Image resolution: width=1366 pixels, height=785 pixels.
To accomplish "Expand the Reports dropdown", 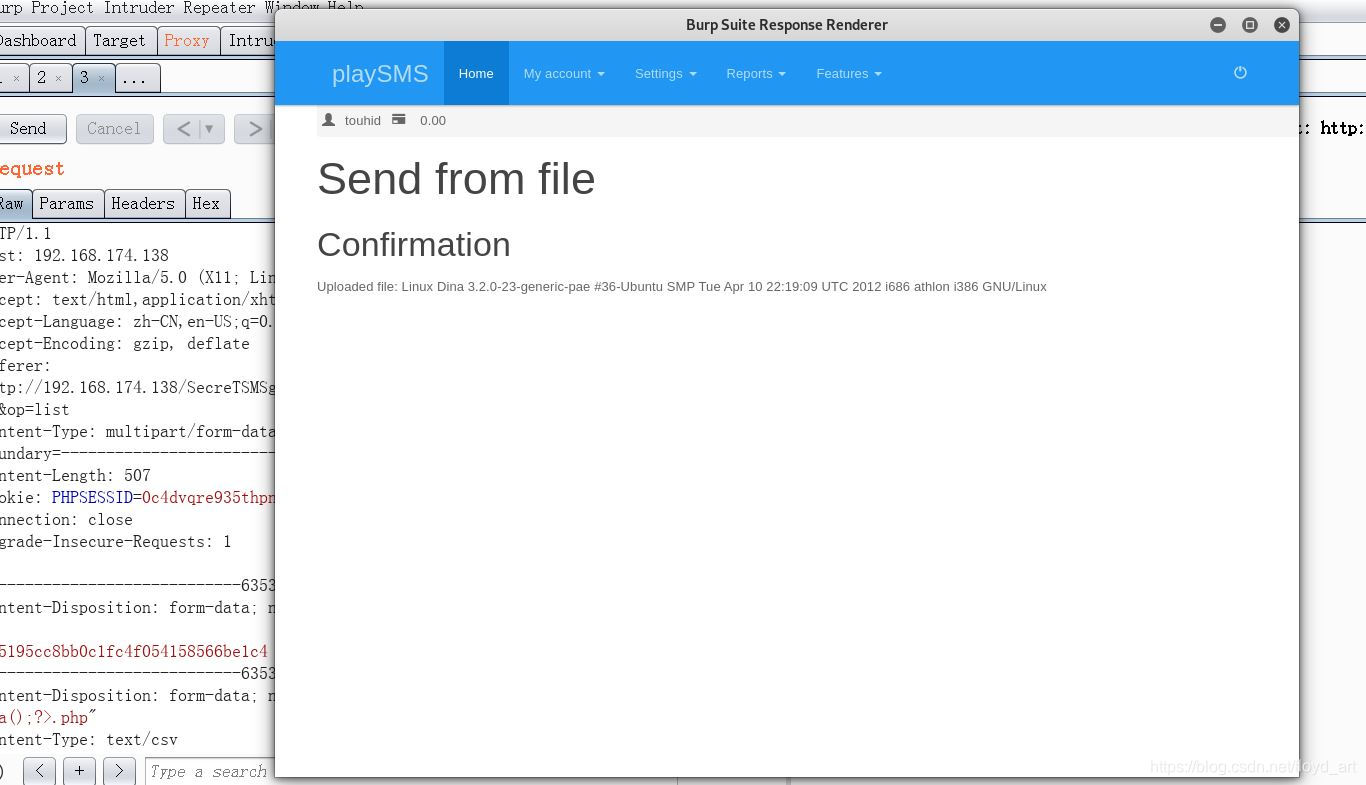I will point(756,73).
